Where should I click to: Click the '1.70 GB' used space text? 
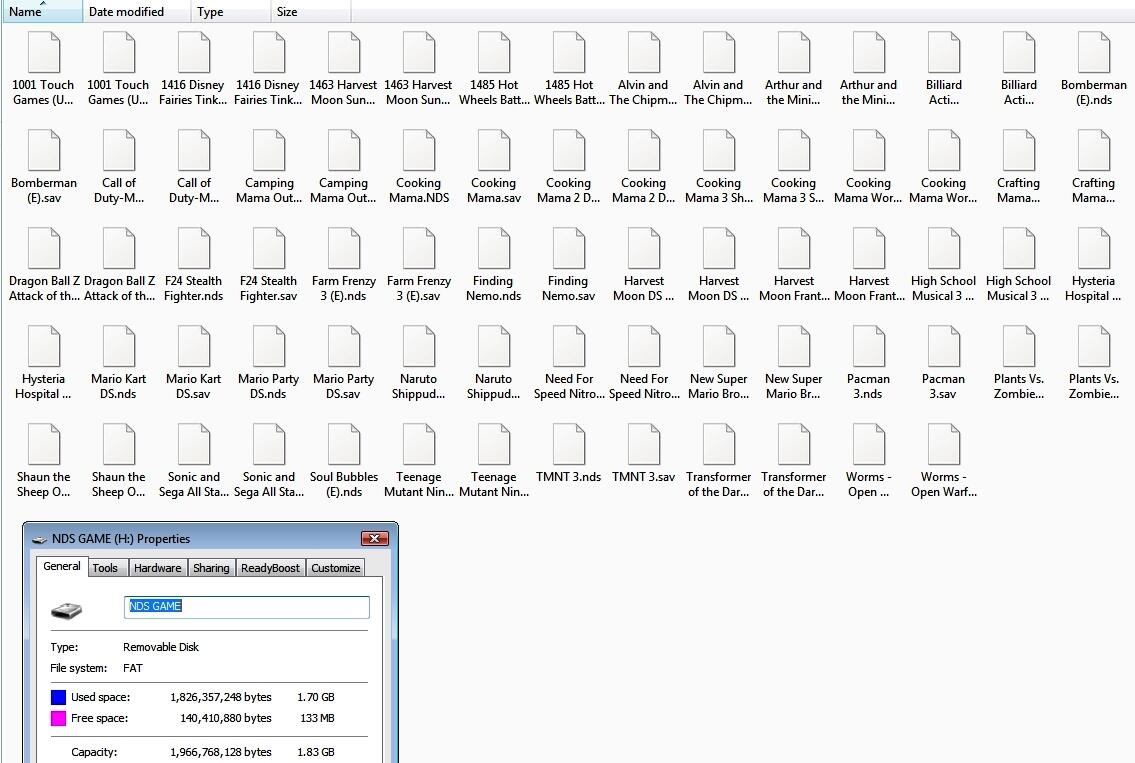[316, 697]
